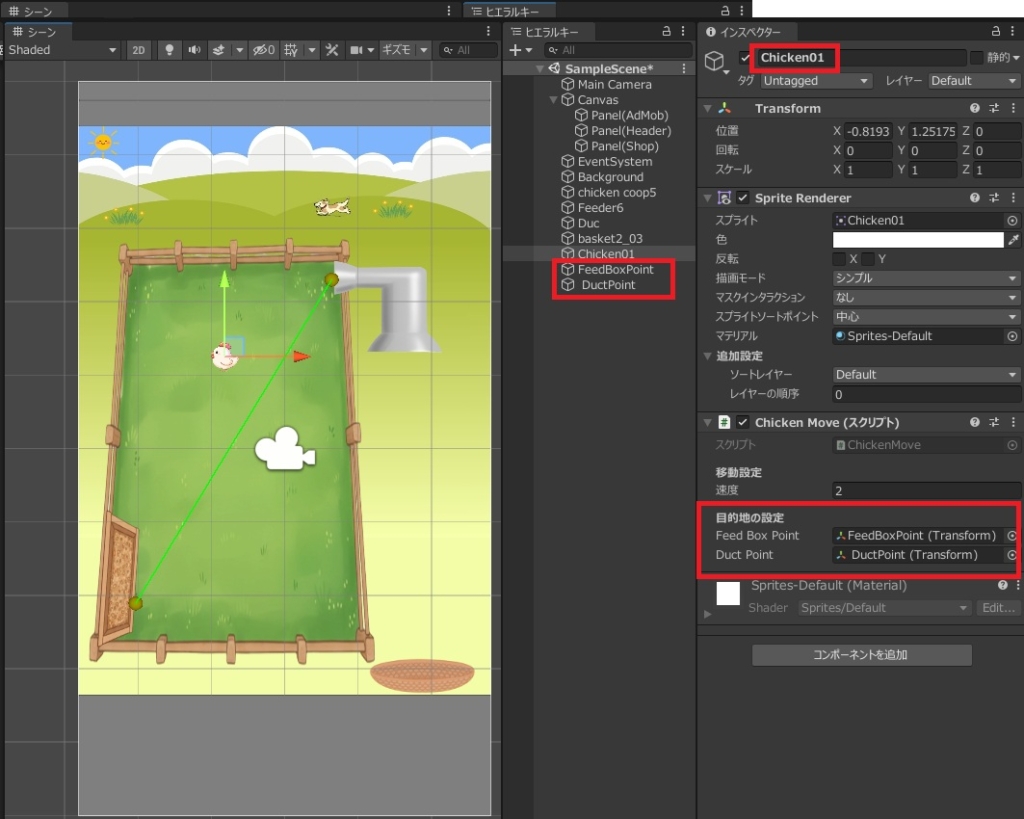The width and height of the screenshot is (1024, 819).
Task: Open Sprite Renderer preset settings icon
Action: (x=994, y=198)
